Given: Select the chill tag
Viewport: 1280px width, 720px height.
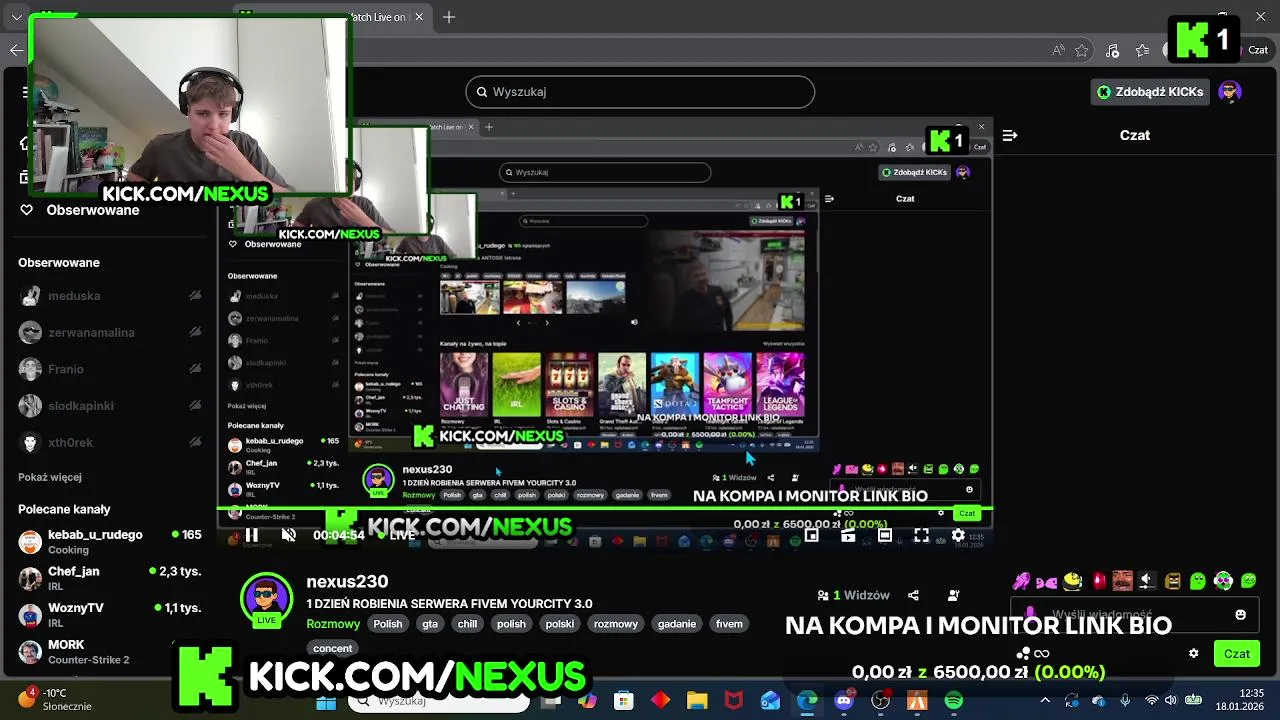Looking at the screenshot, I should [x=467, y=624].
